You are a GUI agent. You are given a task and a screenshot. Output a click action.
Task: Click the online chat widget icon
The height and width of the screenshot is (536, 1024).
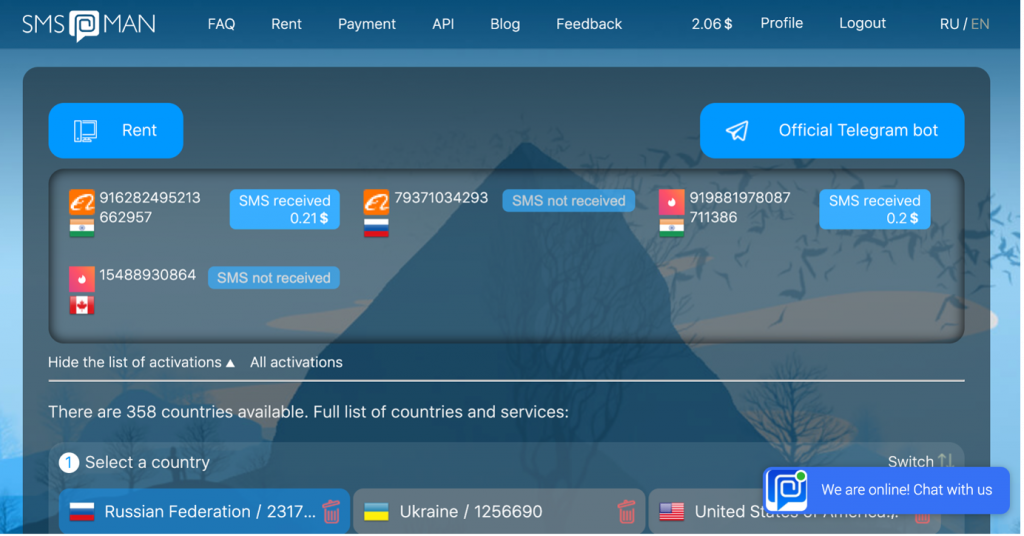(786, 490)
